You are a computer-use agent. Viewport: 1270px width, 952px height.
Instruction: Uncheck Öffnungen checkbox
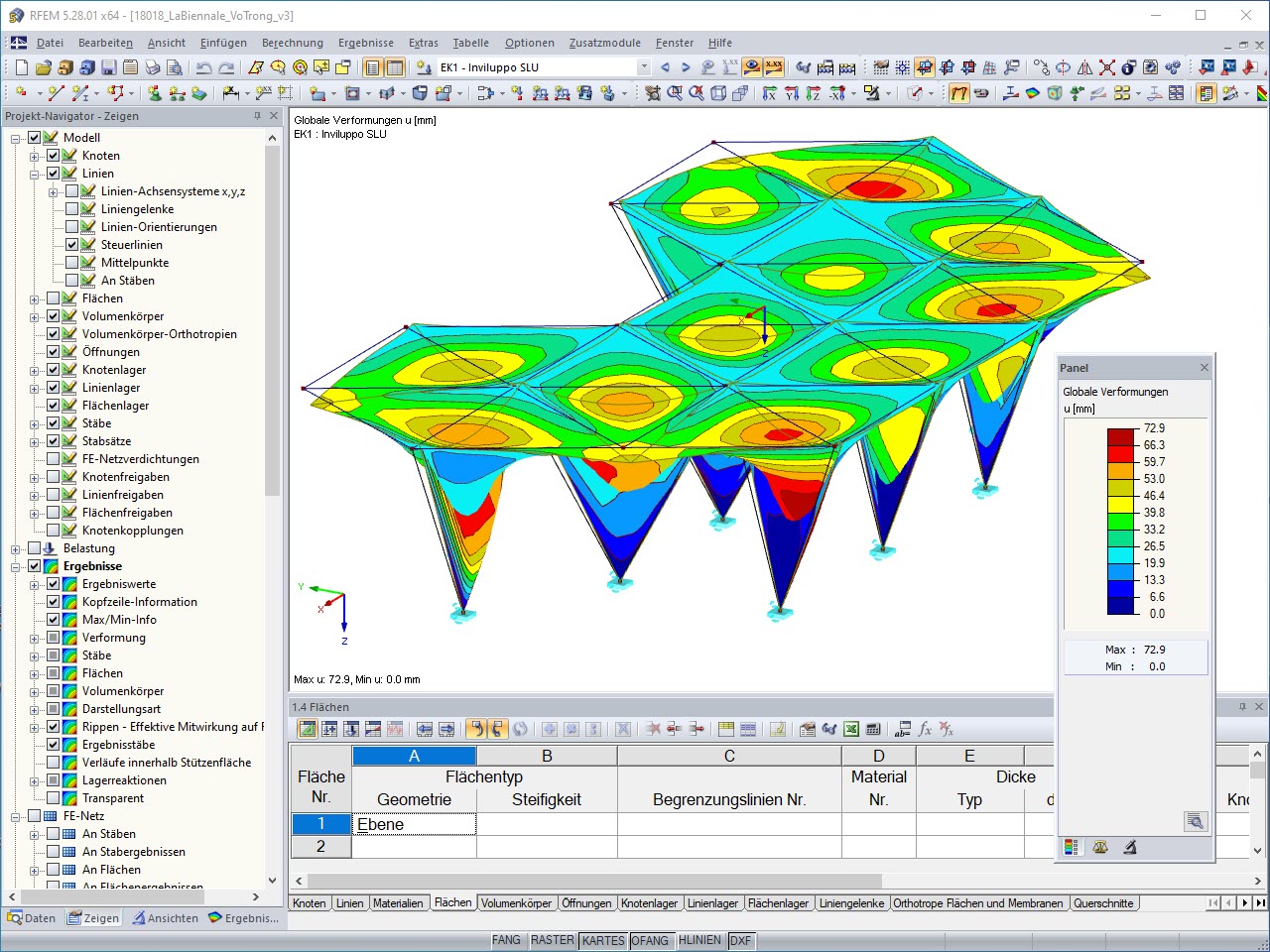54,352
